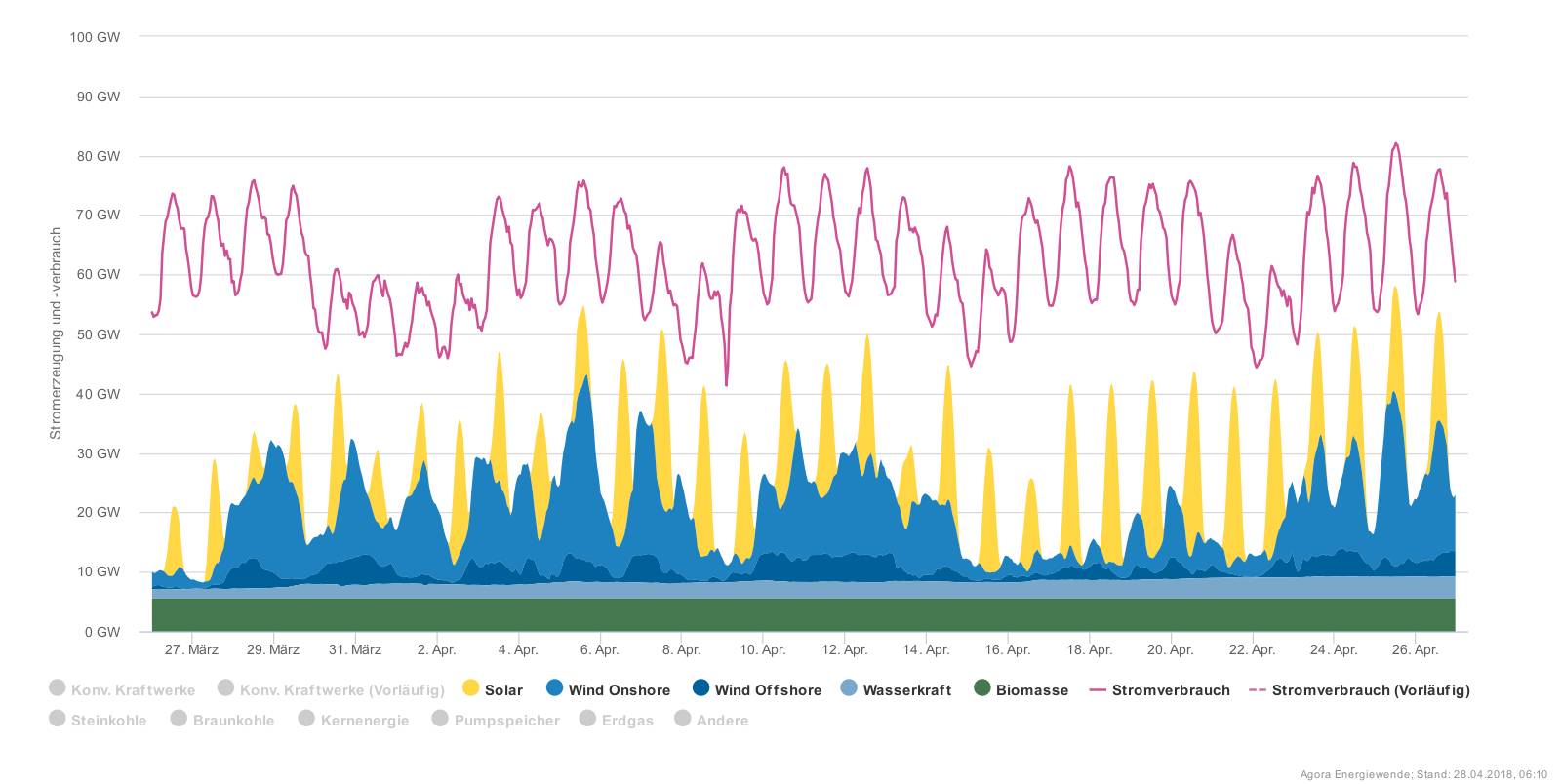
Task: Show the Andere series via legend
Action: (x=722, y=721)
